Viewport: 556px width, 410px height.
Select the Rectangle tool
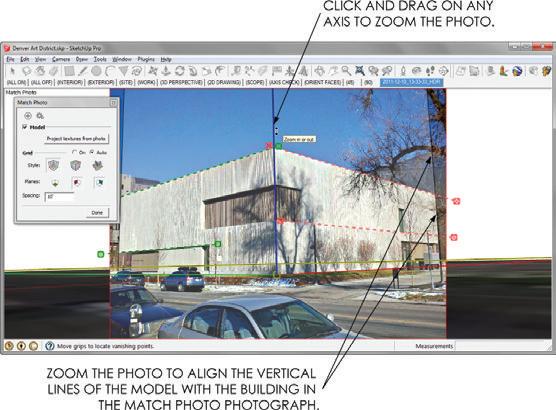click(70, 71)
